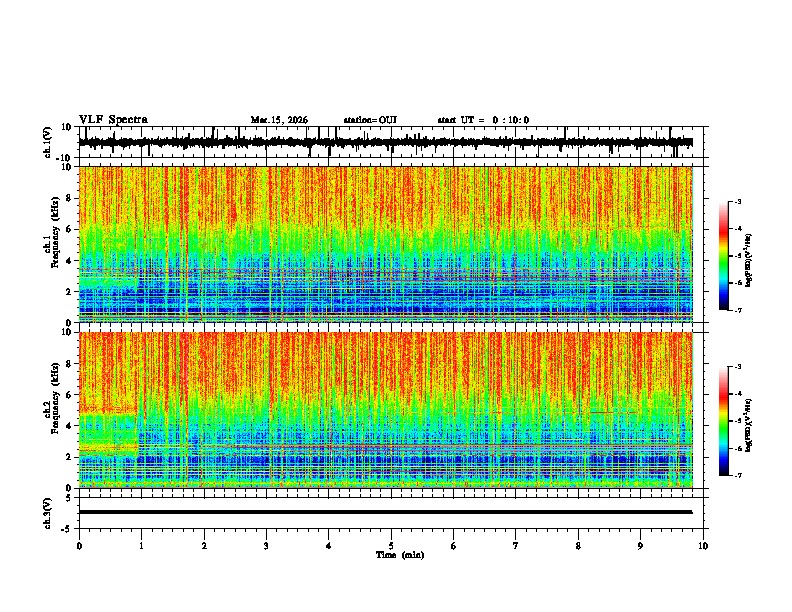Click the ch.1 spectrogram color scale bar
The image size is (792, 612).
point(723,256)
